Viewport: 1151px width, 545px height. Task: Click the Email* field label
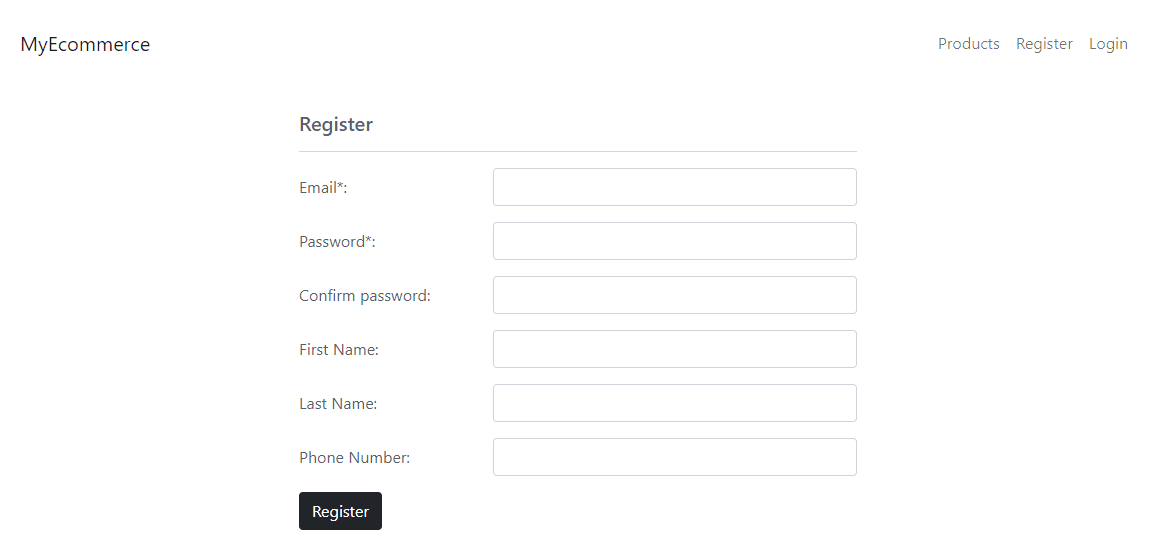[x=323, y=188]
